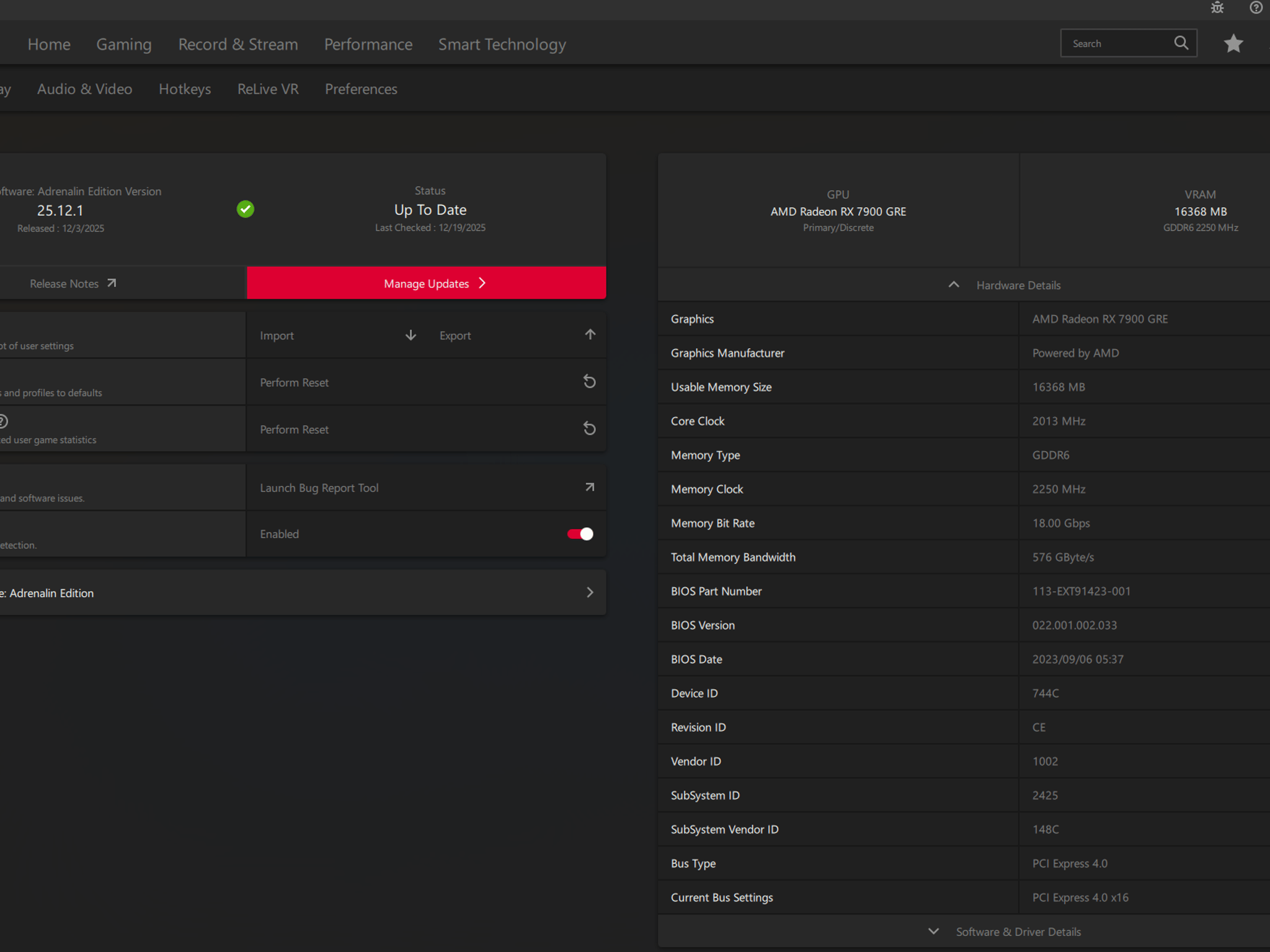Click the Export up arrow icon
Image resolution: width=1270 pixels, height=952 pixels.
(x=590, y=335)
